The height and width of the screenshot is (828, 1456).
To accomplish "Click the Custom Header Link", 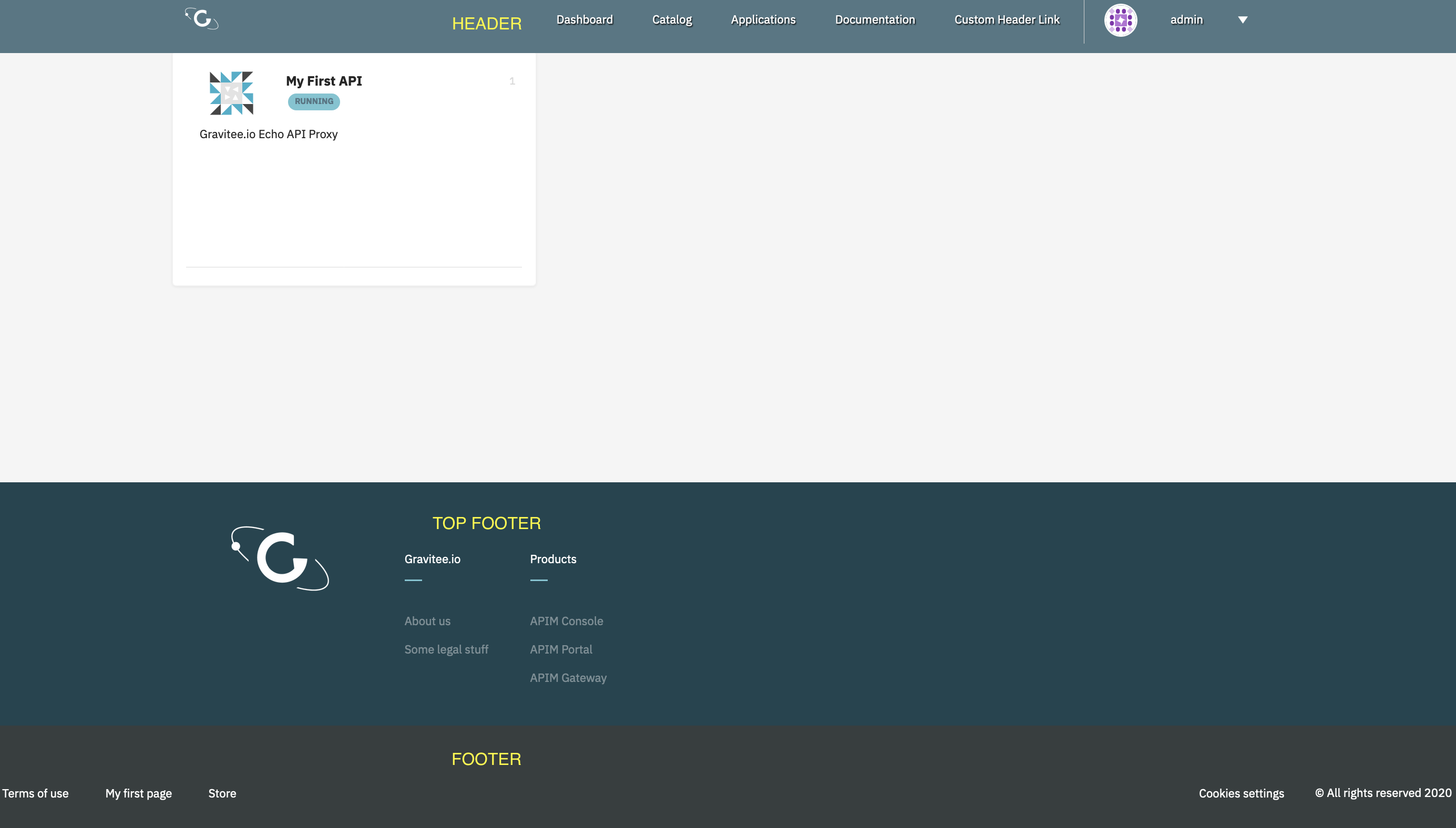I will pyautogui.click(x=1007, y=20).
